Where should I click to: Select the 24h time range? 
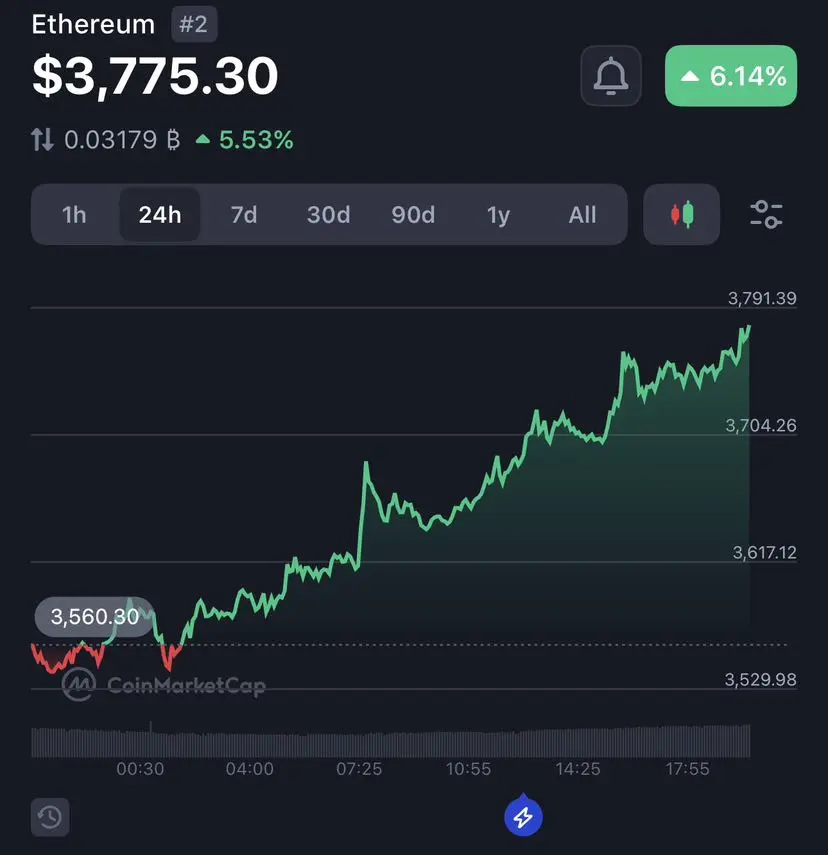click(x=160, y=215)
